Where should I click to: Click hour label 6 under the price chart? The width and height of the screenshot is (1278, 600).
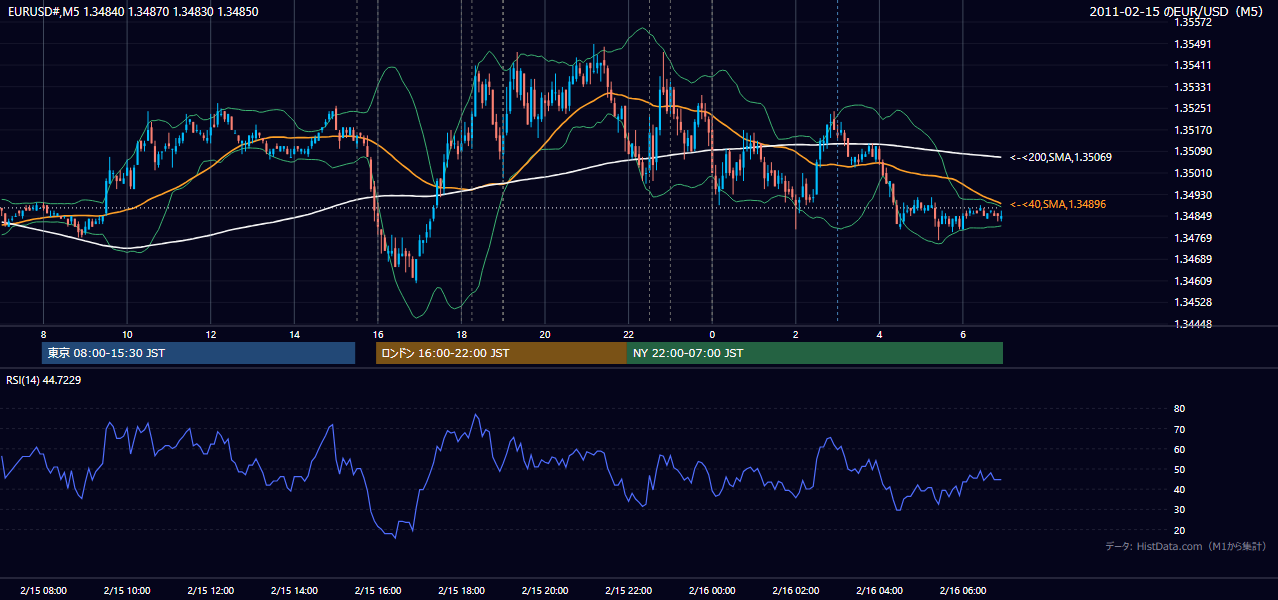(x=963, y=334)
